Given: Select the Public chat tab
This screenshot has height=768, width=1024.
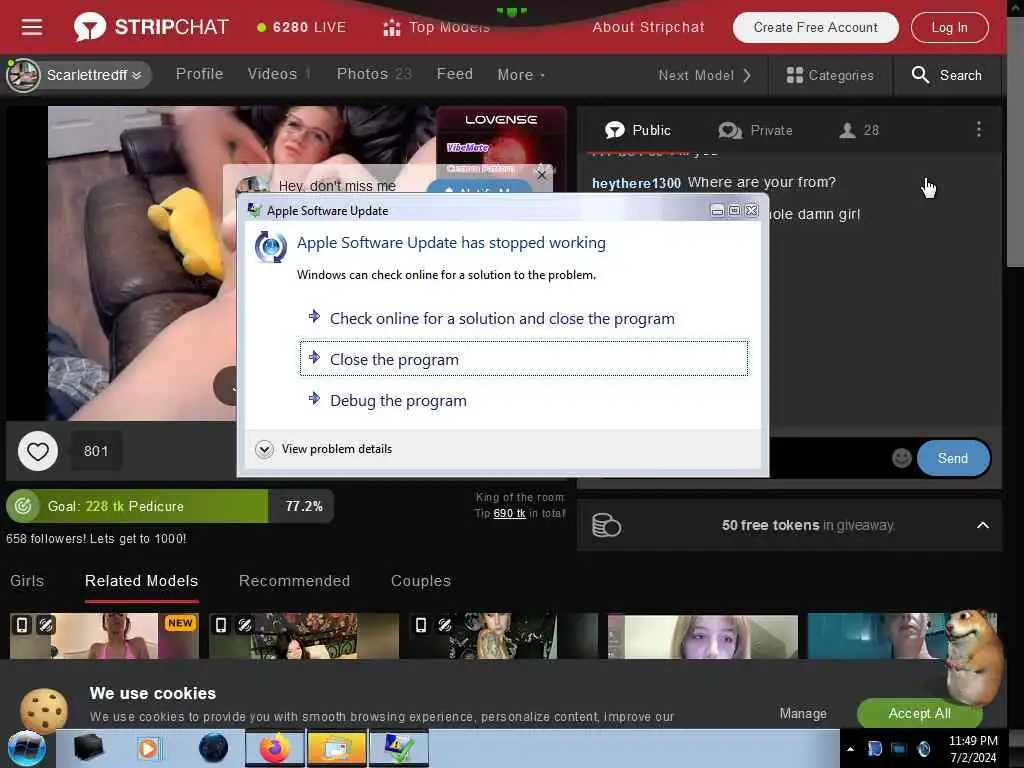Looking at the screenshot, I should 638,130.
